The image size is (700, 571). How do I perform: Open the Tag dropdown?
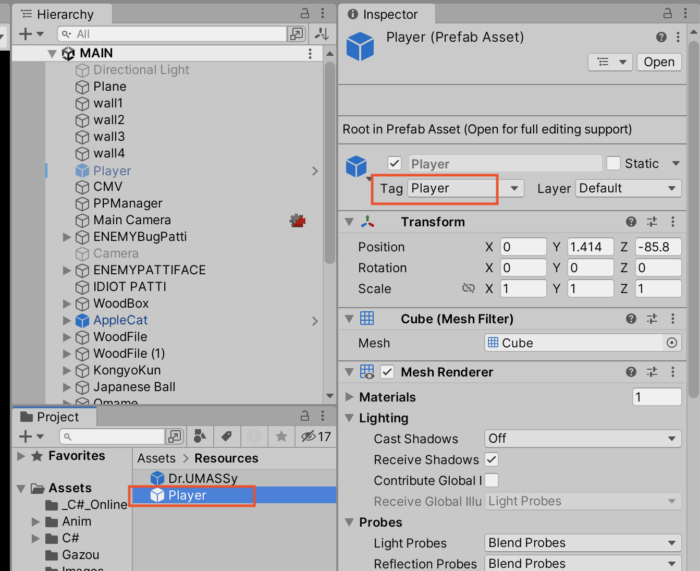click(465, 188)
